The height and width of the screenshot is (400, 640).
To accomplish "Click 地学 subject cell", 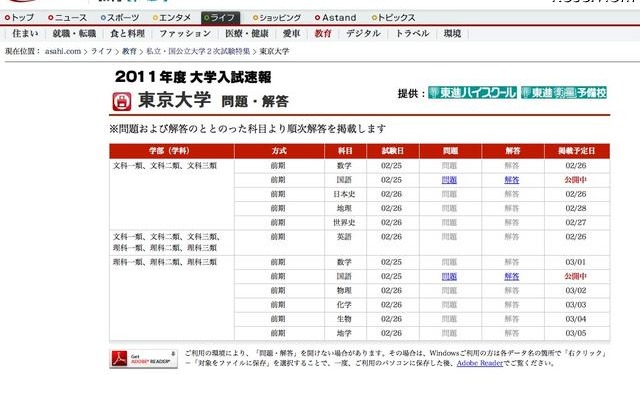I will (x=344, y=333).
